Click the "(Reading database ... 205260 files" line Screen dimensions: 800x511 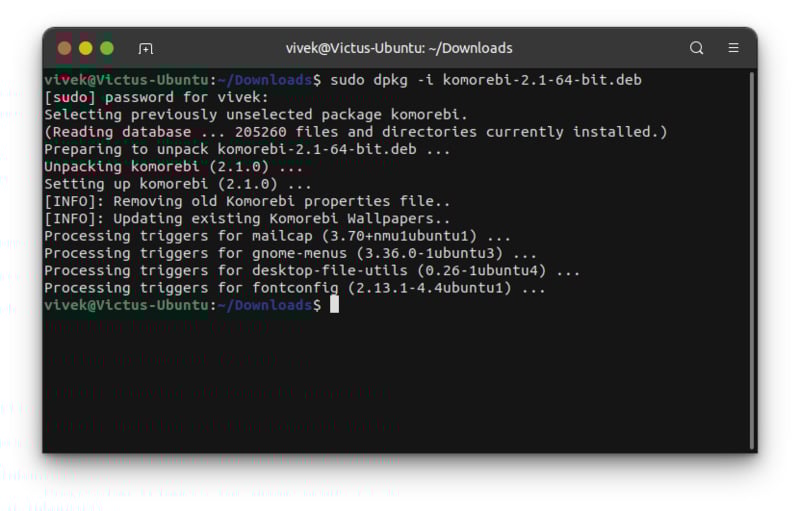pos(356,132)
